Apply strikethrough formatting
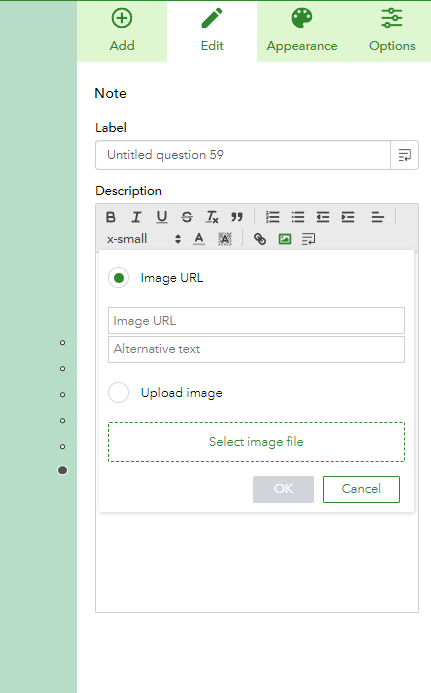431x693 pixels. (x=187, y=217)
